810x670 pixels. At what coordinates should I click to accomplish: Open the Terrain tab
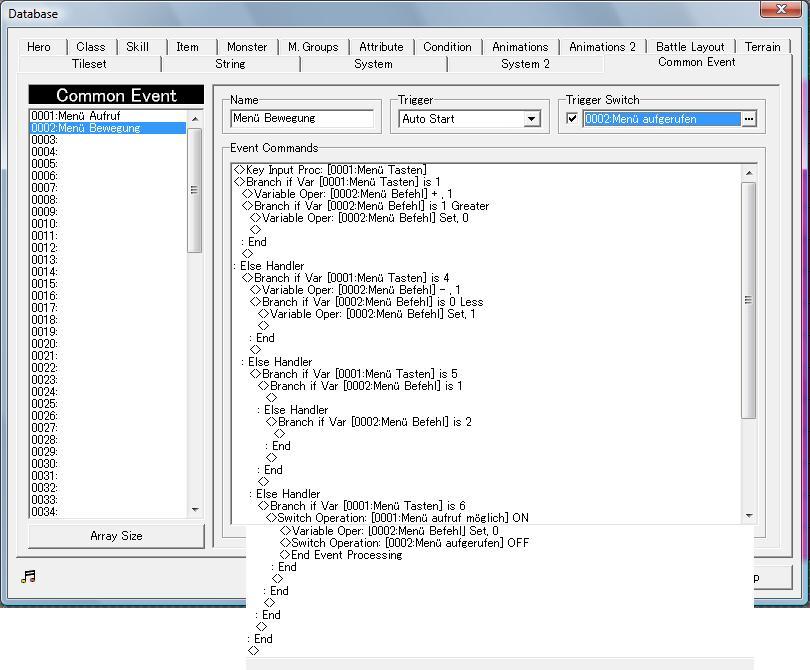click(762, 47)
